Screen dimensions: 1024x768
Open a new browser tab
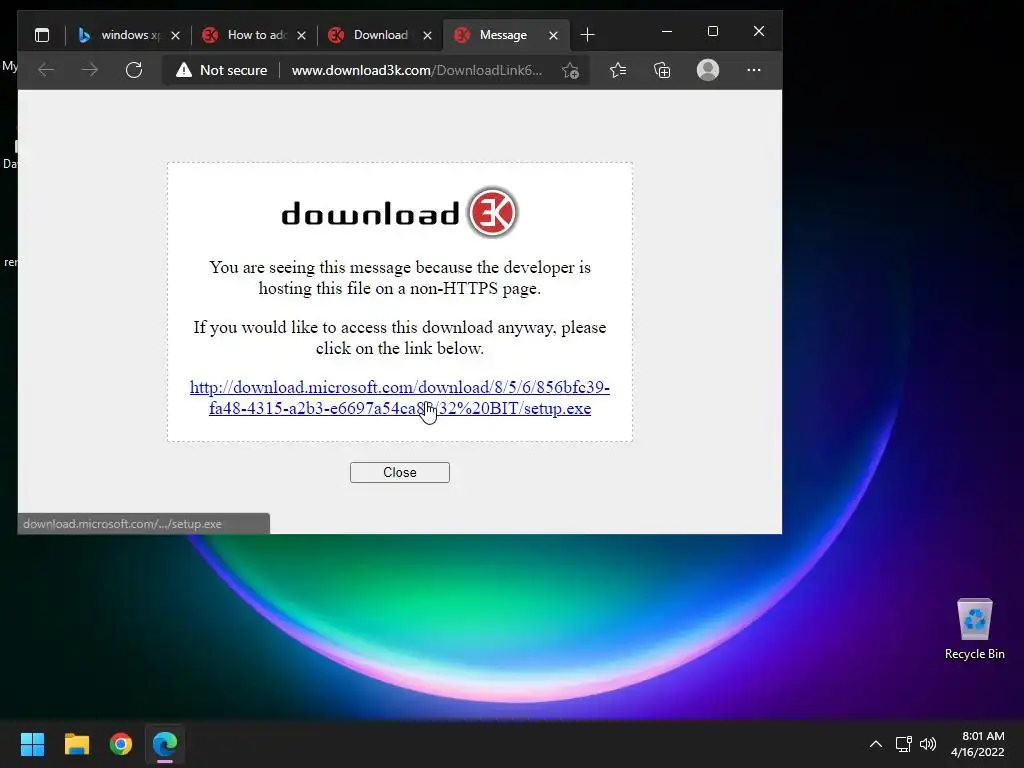587,35
